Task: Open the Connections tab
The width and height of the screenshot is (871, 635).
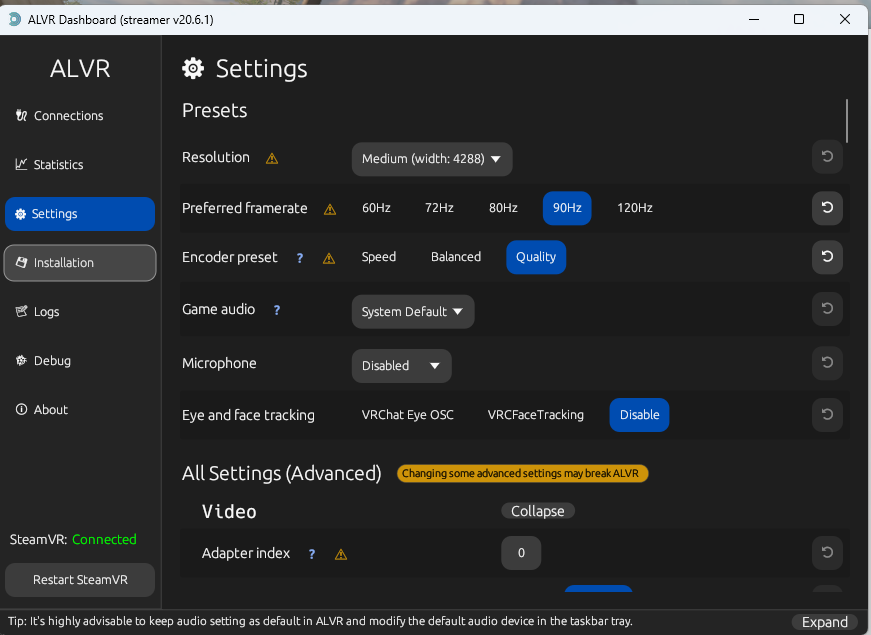Action: click(79, 116)
